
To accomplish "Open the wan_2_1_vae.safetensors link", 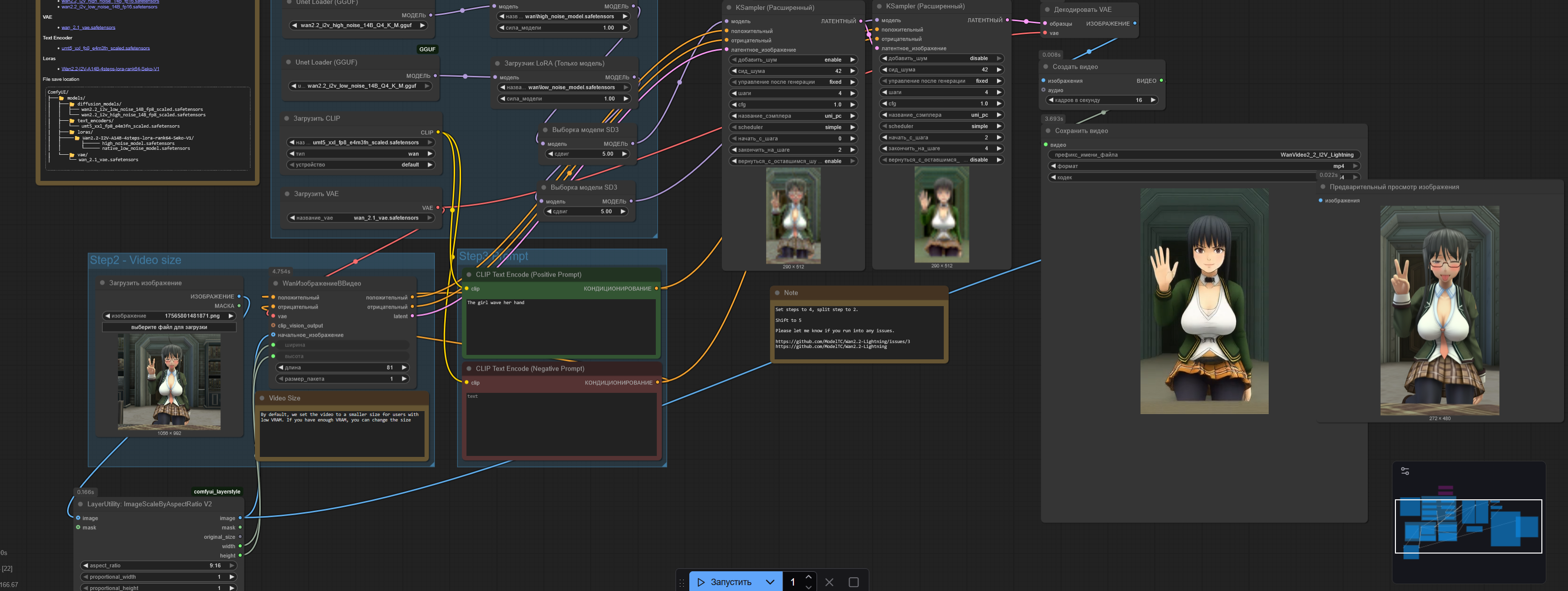I will click(88, 28).
